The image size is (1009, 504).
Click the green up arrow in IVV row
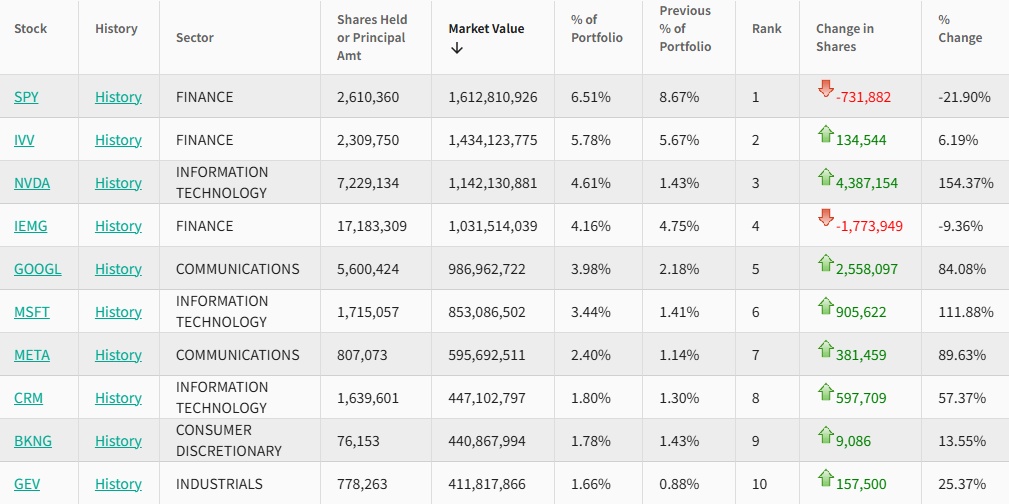pyautogui.click(x=825, y=133)
